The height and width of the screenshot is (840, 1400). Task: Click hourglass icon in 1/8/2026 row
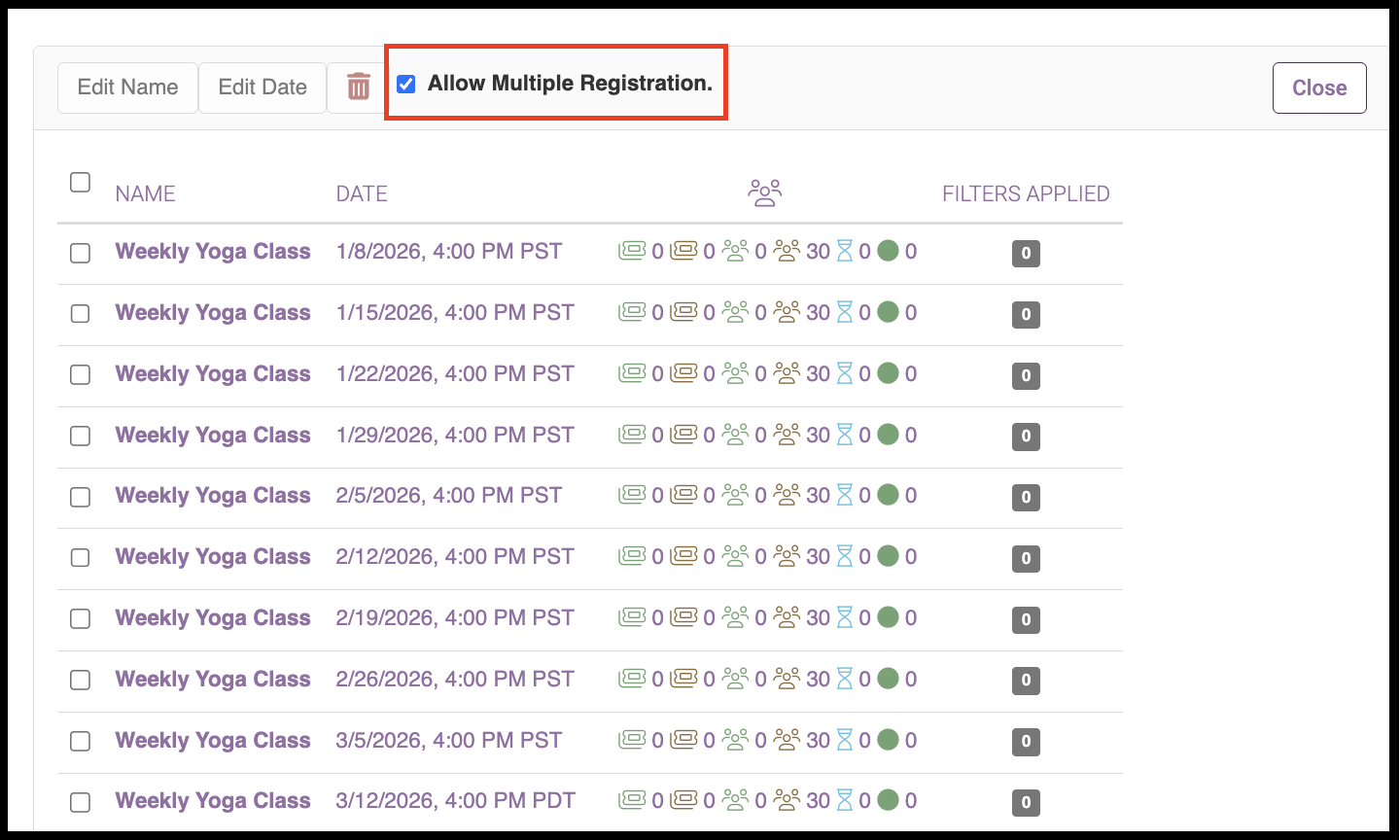coord(845,252)
